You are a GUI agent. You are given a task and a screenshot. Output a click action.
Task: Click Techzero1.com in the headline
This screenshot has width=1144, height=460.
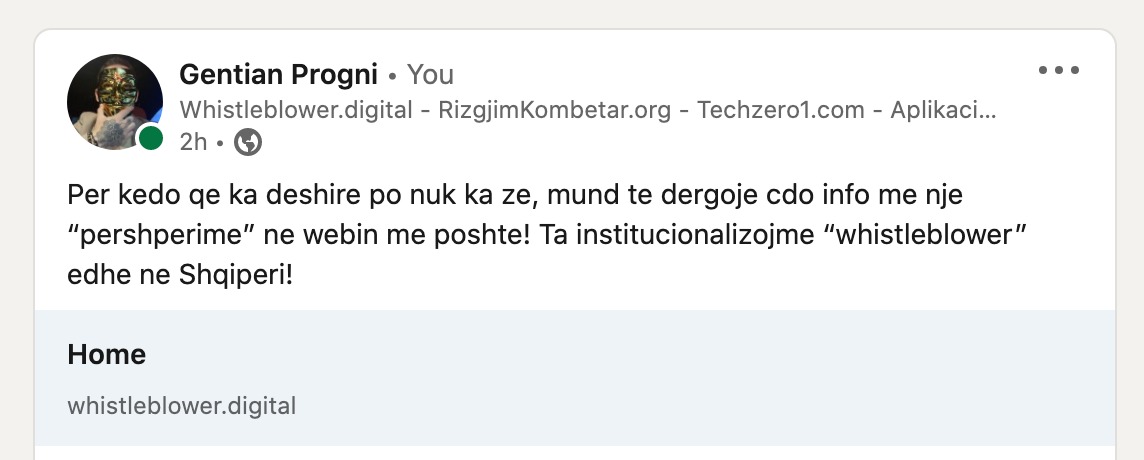tap(781, 110)
